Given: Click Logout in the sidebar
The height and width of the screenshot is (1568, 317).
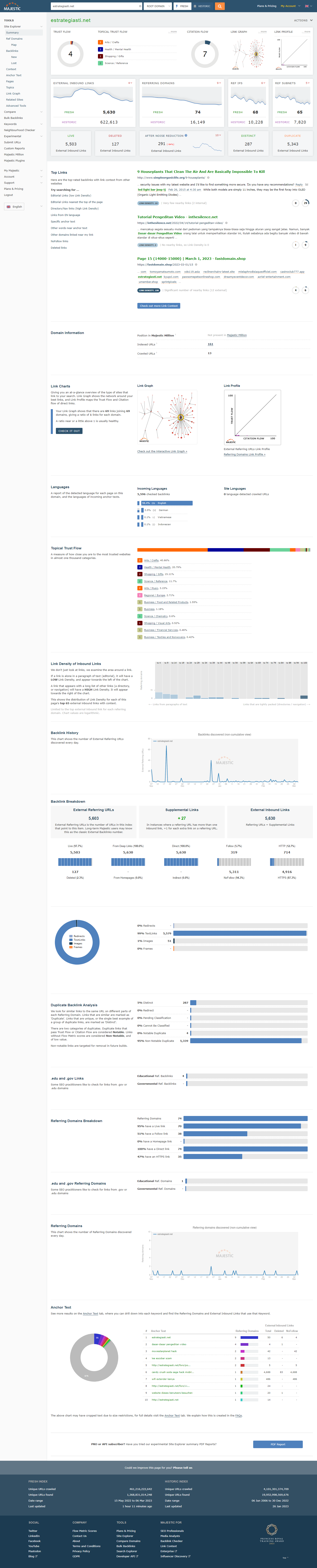Looking at the screenshot, I should 9,195.
